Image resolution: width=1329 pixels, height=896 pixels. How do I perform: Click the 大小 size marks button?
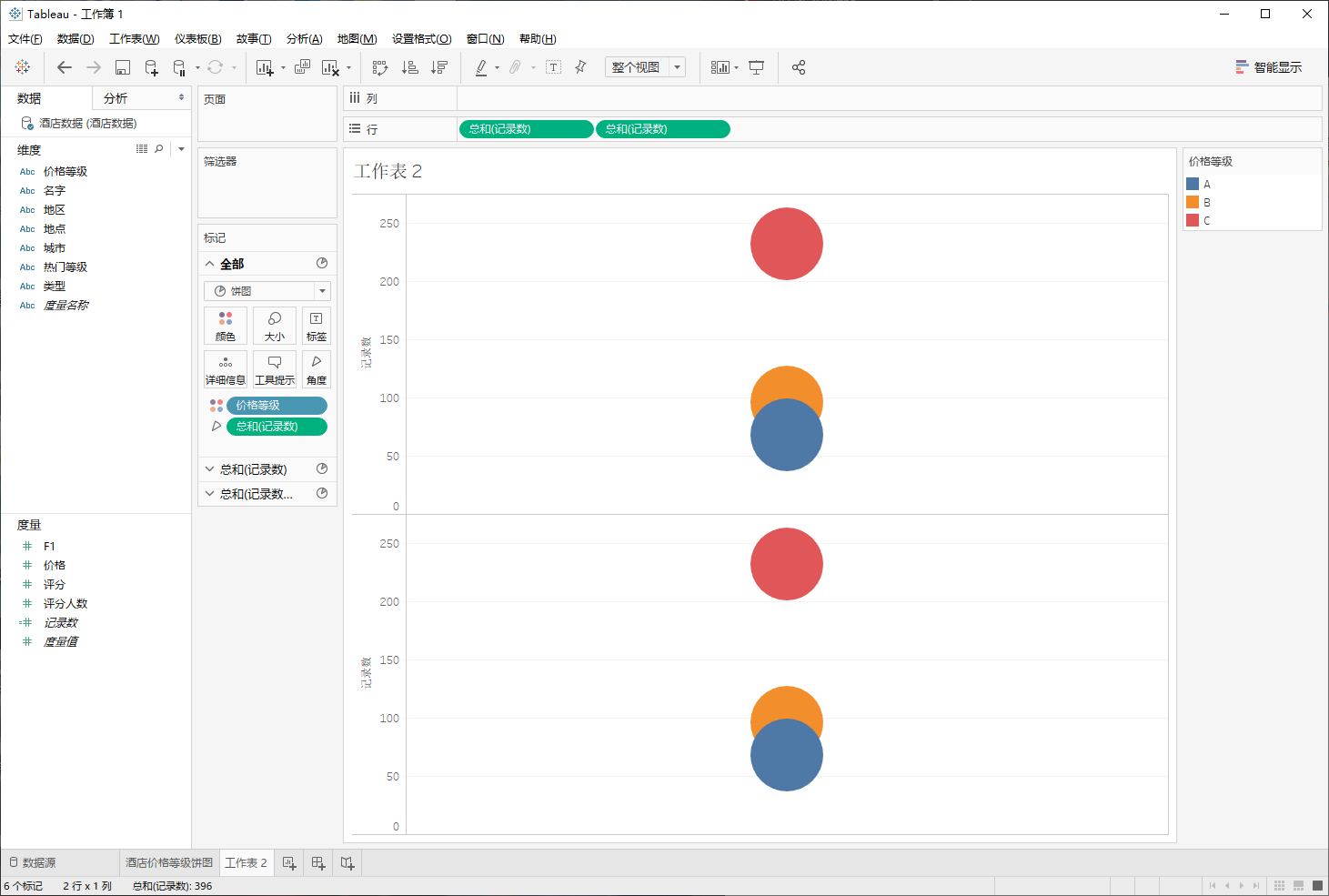click(275, 326)
